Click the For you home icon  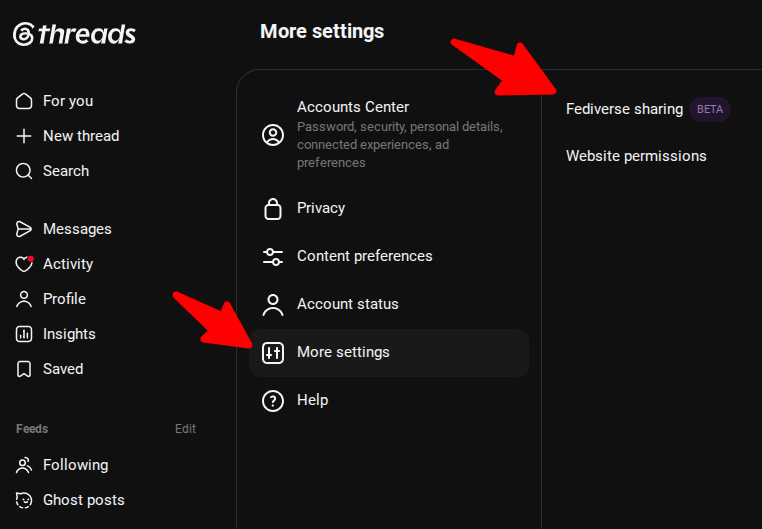(24, 101)
